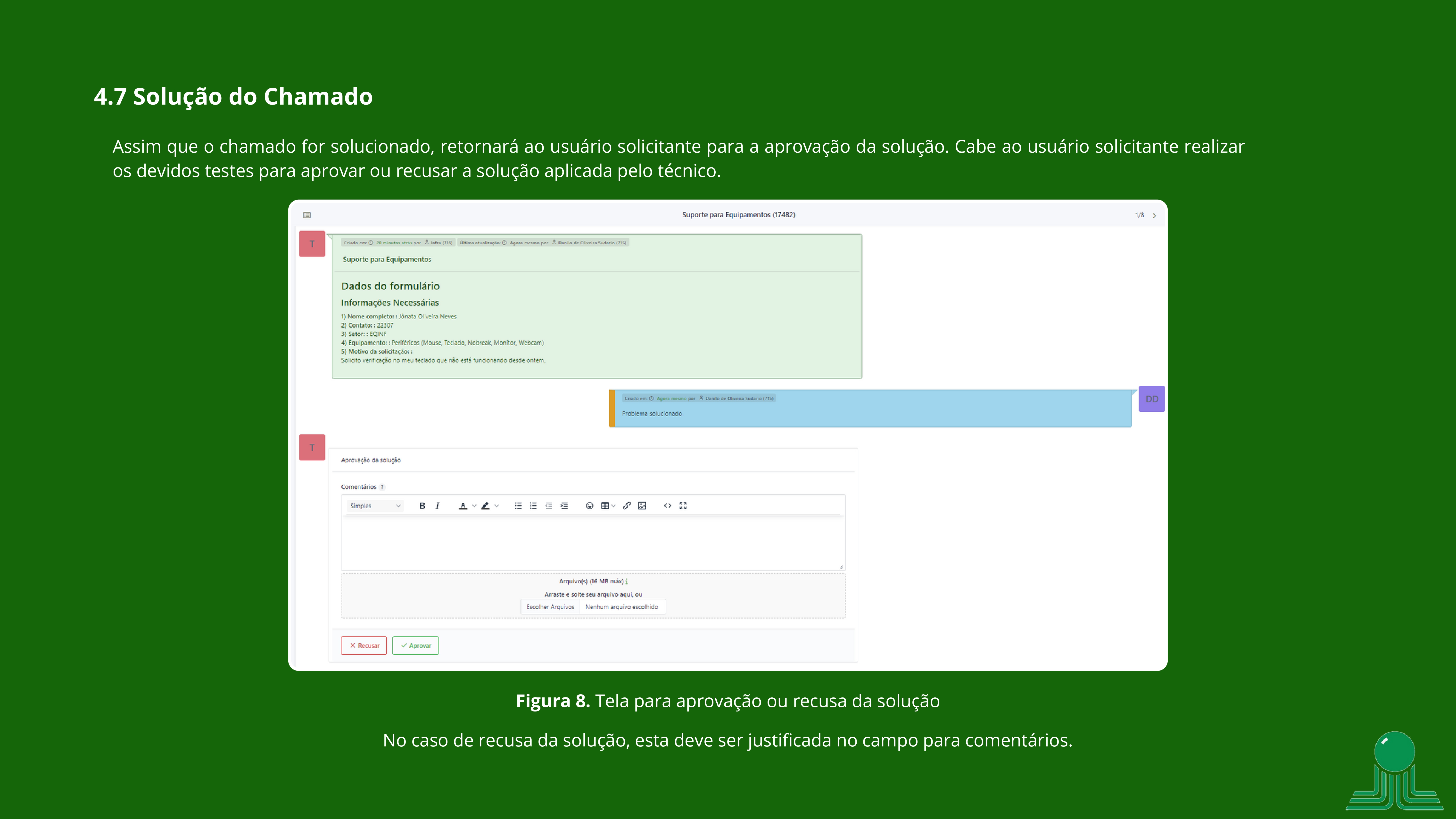Click the 1/8 page counter
The image size is (1456, 819).
(1140, 215)
